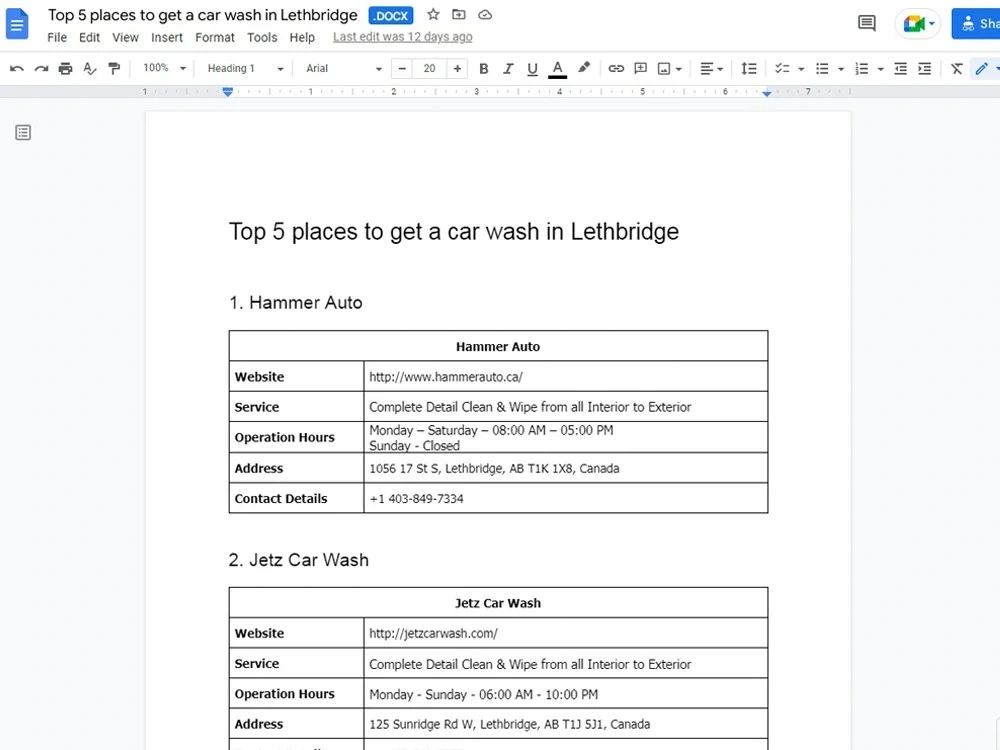Open the Tools menu

(262, 38)
